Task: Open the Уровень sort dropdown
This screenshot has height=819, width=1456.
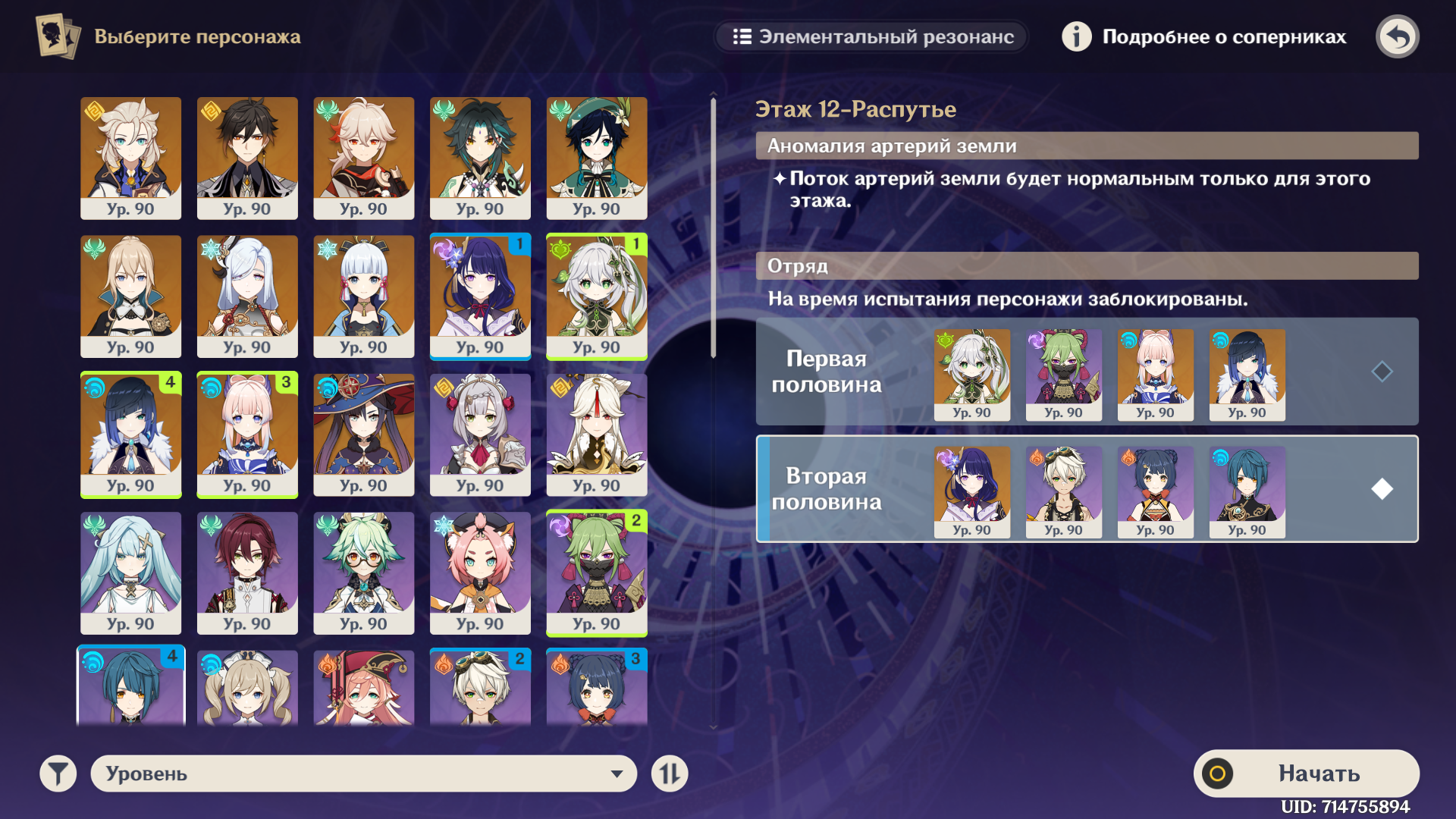Action: (363, 773)
